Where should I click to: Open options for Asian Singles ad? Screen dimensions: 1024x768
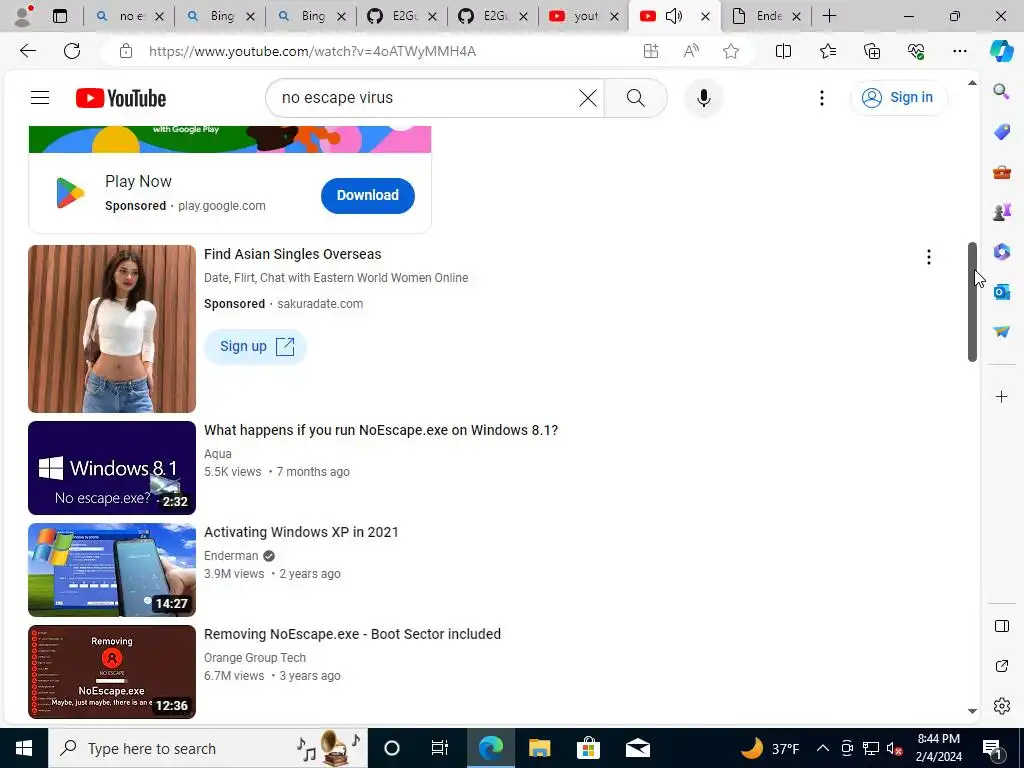coord(928,257)
